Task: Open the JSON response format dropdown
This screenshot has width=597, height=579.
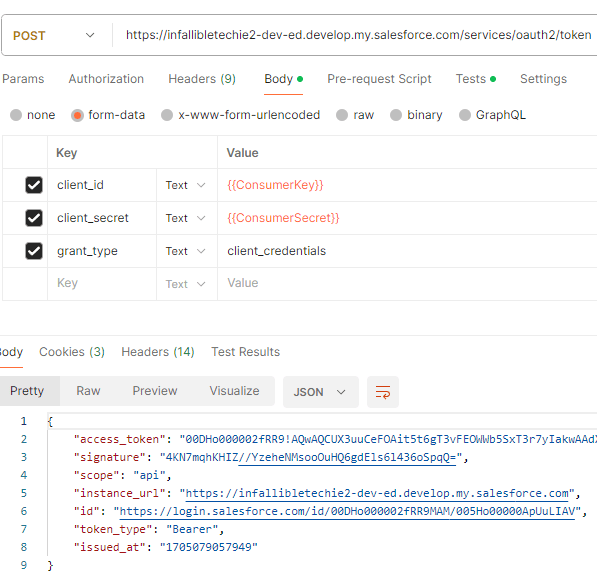Action: pos(321,392)
